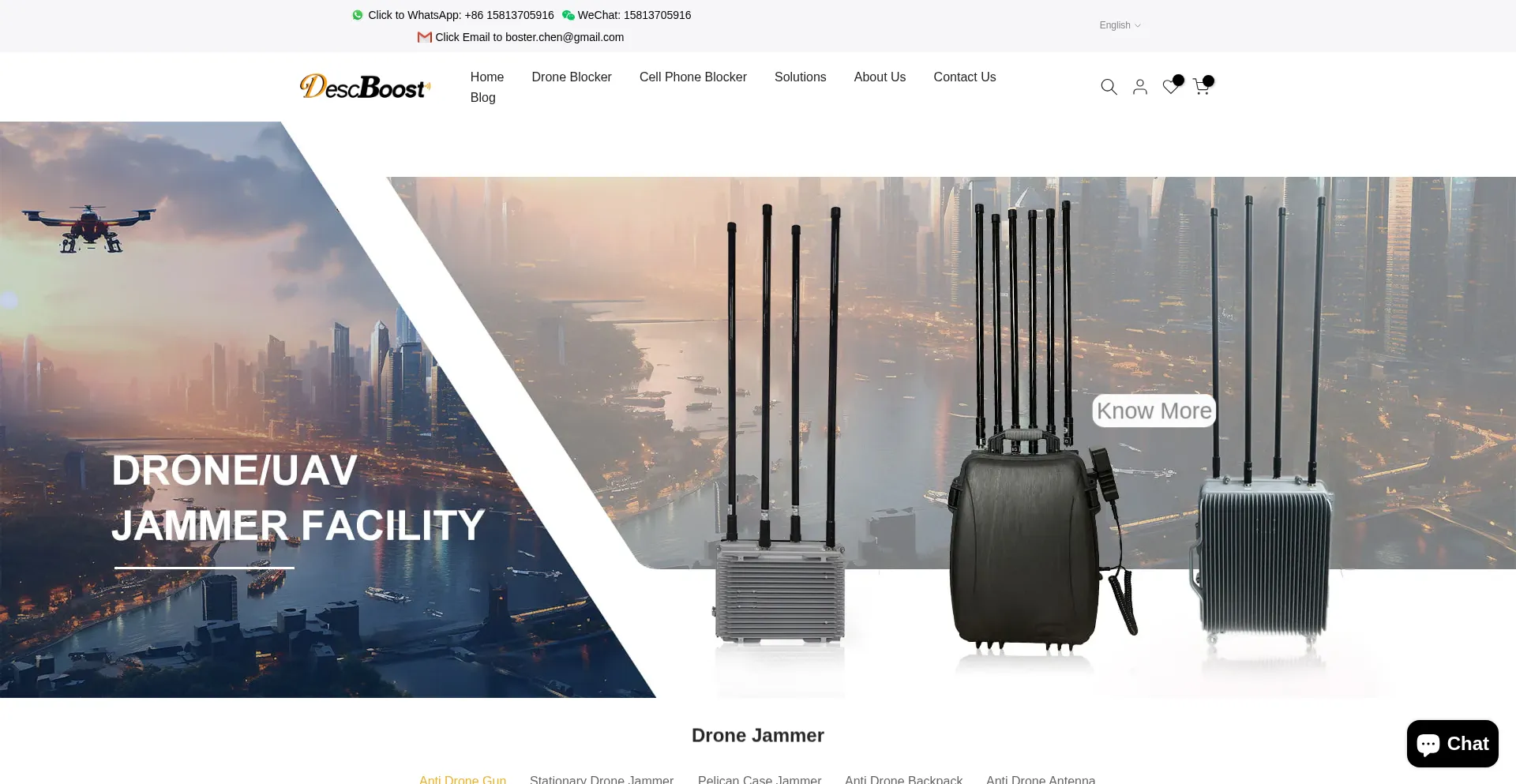Open the user account icon

pos(1139,87)
